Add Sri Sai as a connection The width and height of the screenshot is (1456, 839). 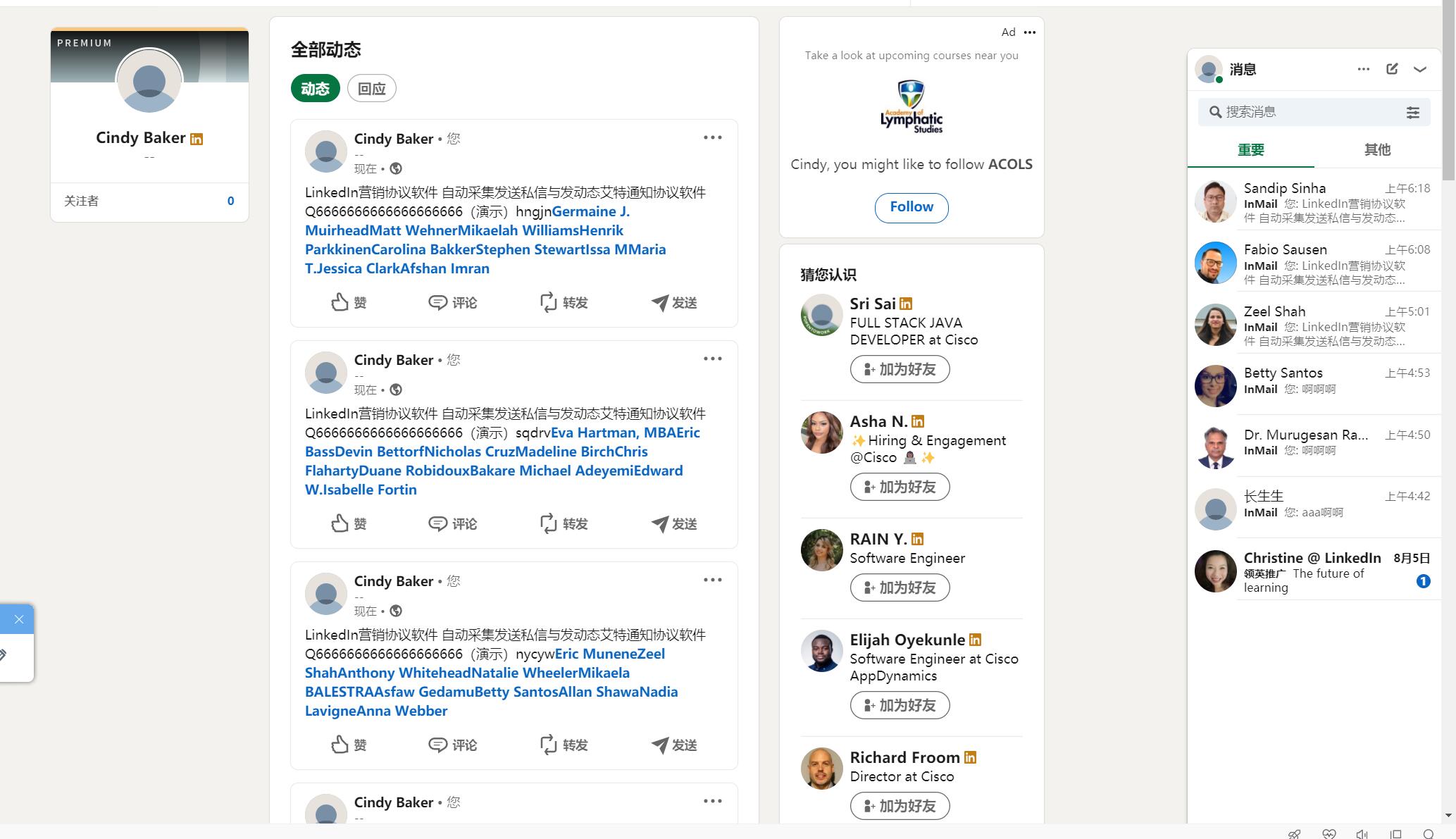(x=900, y=370)
